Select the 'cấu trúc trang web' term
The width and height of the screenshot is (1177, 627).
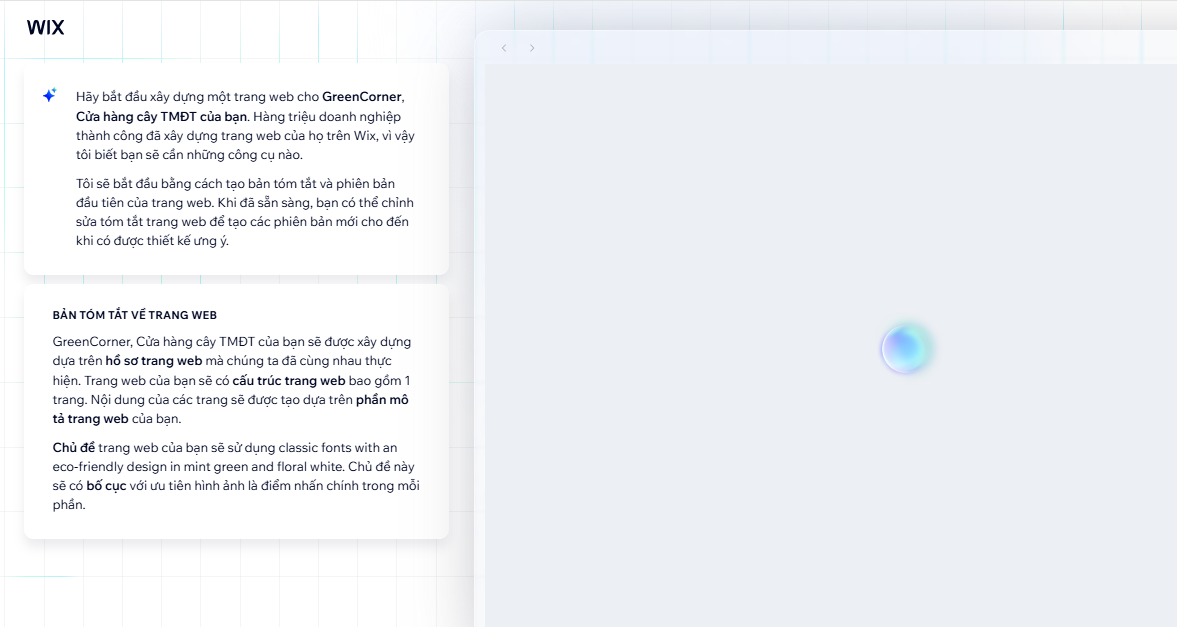288,381
